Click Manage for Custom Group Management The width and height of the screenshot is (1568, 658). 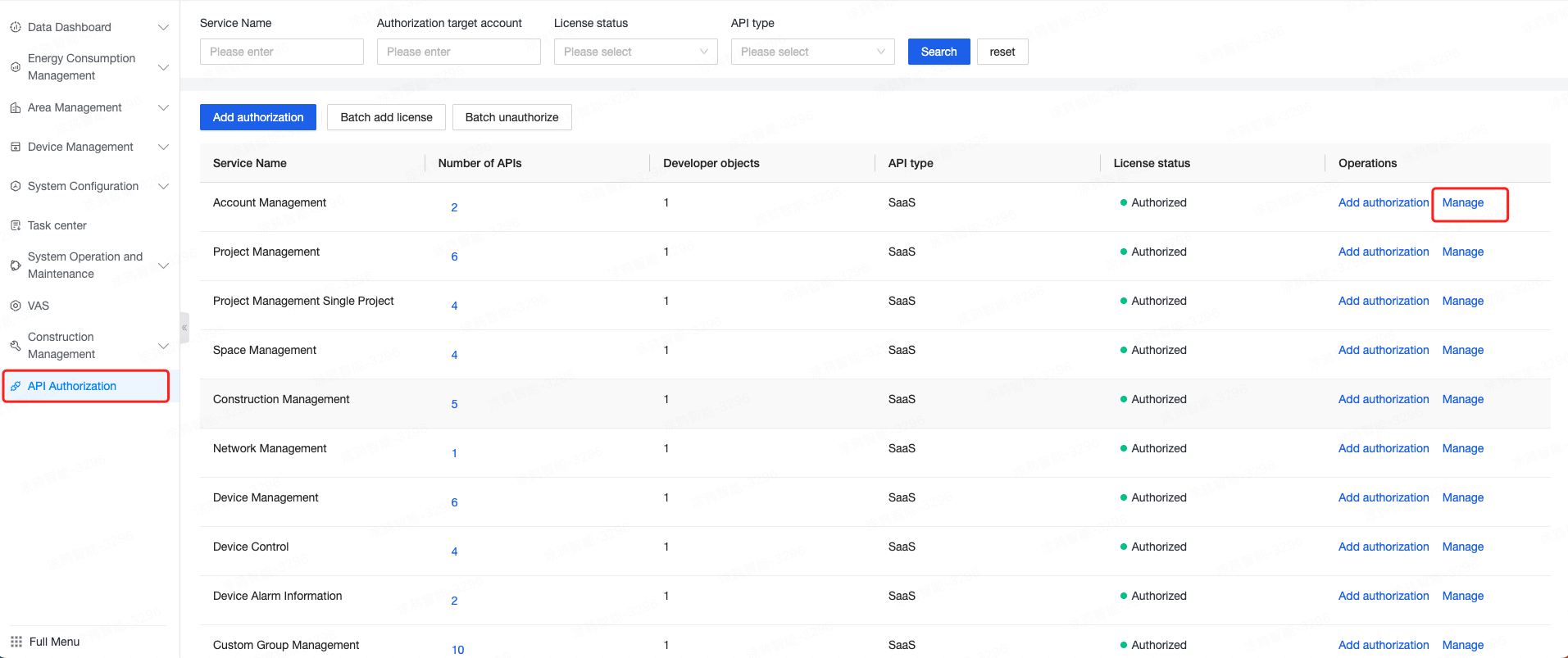click(1463, 645)
